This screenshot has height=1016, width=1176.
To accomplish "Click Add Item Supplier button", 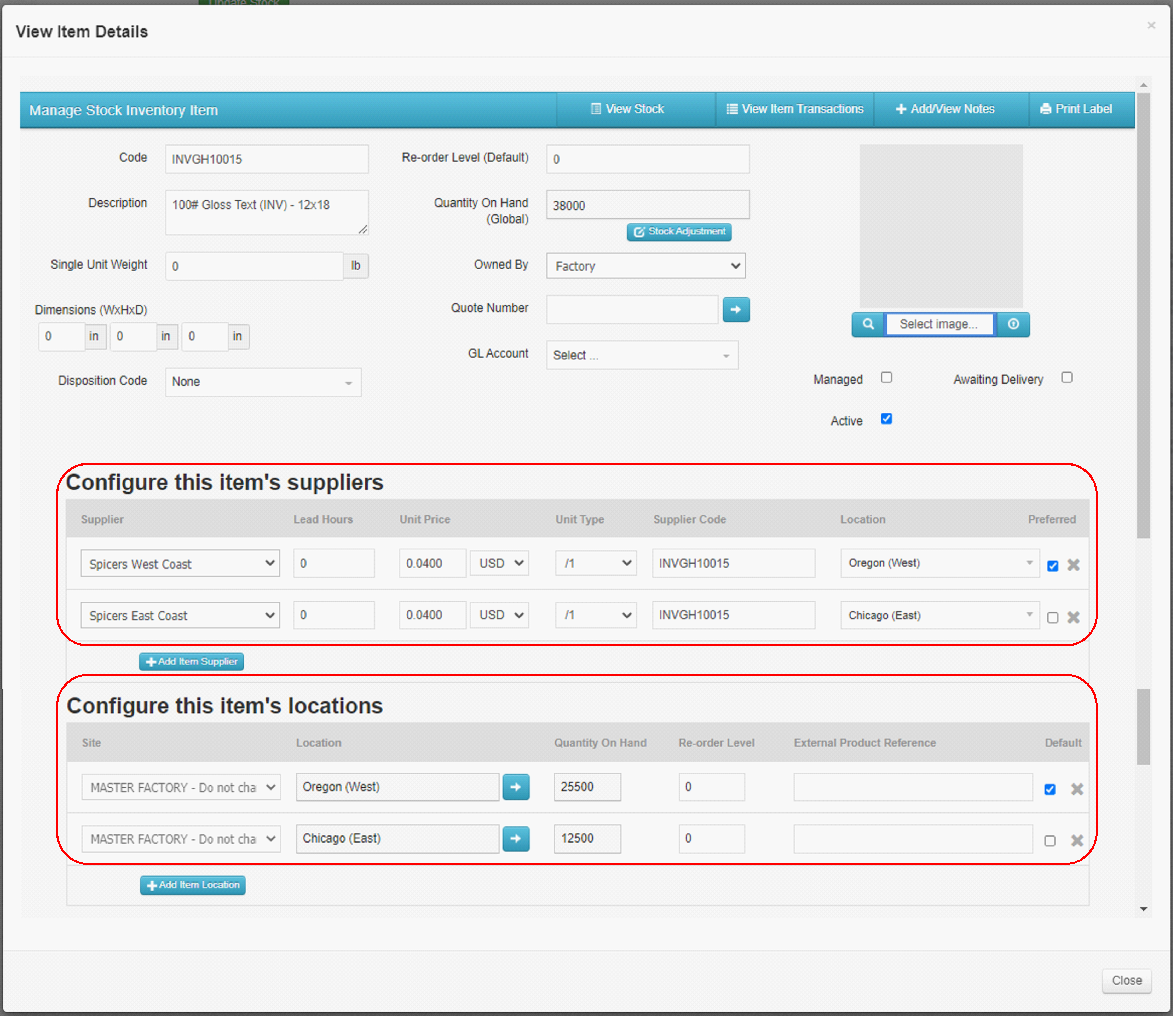I will pos(192,662).
